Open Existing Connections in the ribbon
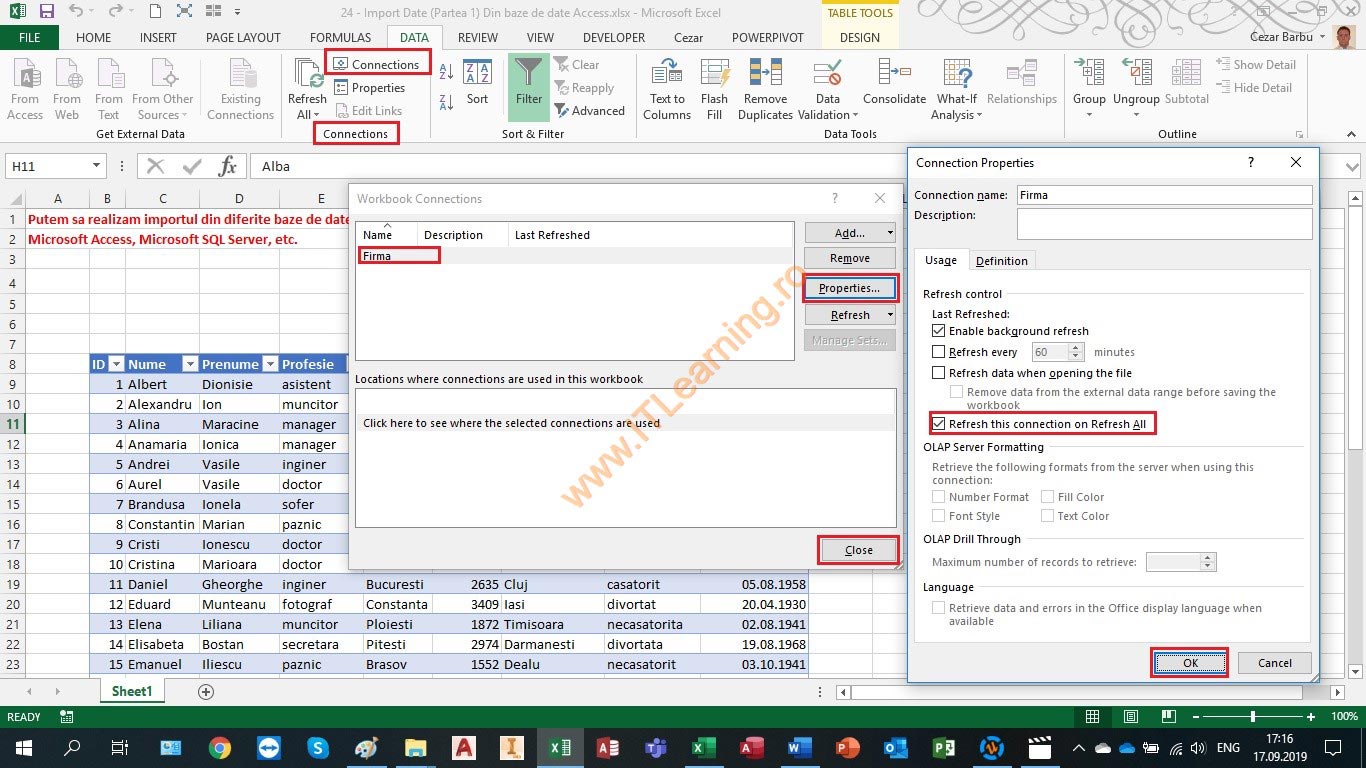The image size is (1366, 768). click(x=240, y=89)
